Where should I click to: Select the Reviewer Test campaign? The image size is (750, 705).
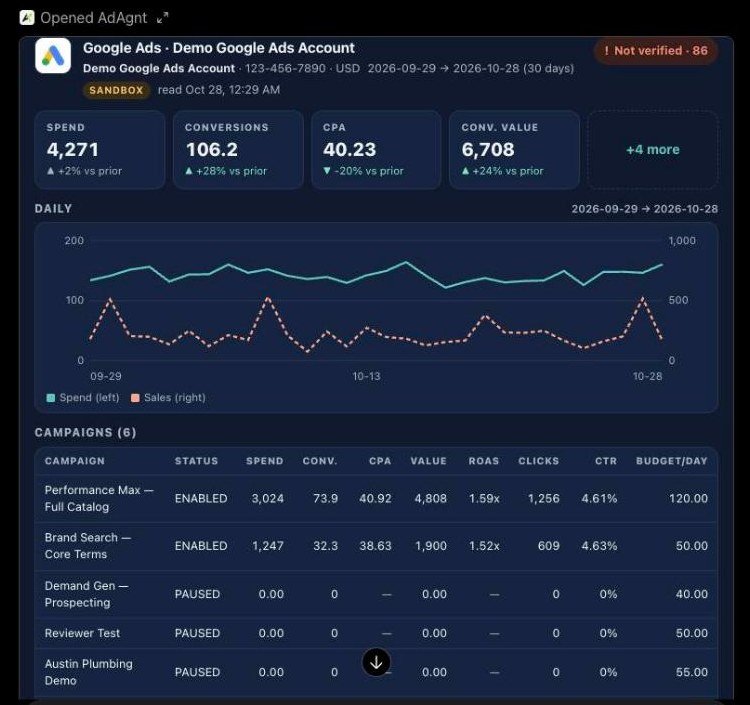click(82, 633)
